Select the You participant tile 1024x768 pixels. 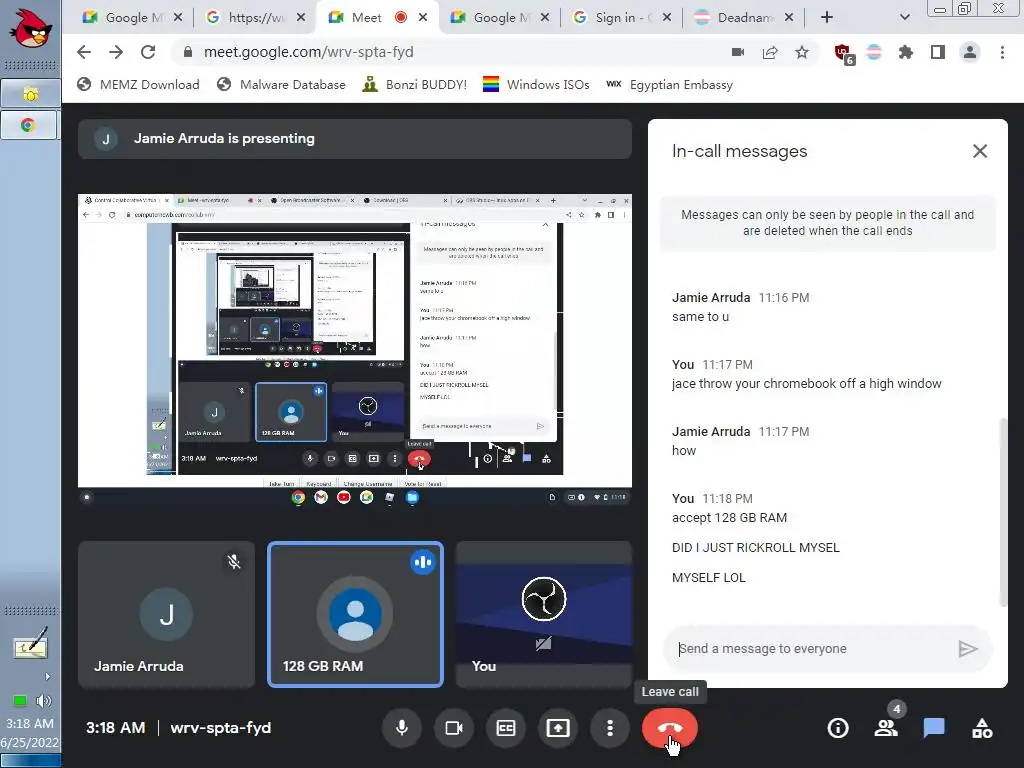tap(544, 615)
